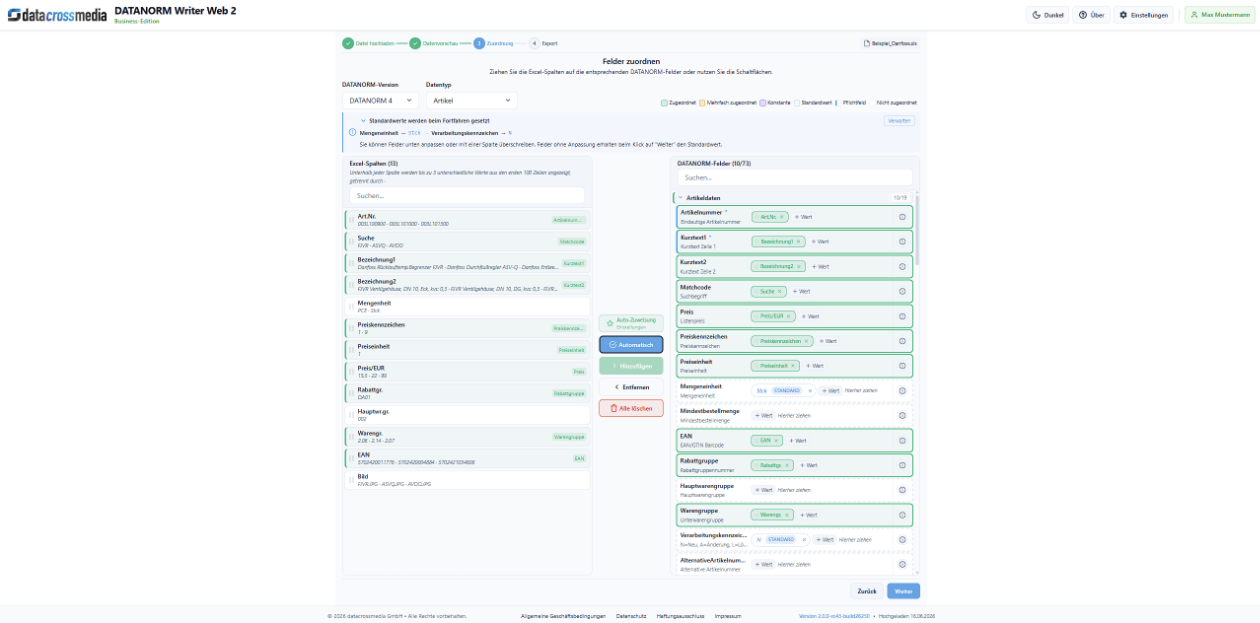Remove Bezeichnung2 chip from Kurztext2
Viewport: 1260px width, 623px height.
[x=798, y=267]
